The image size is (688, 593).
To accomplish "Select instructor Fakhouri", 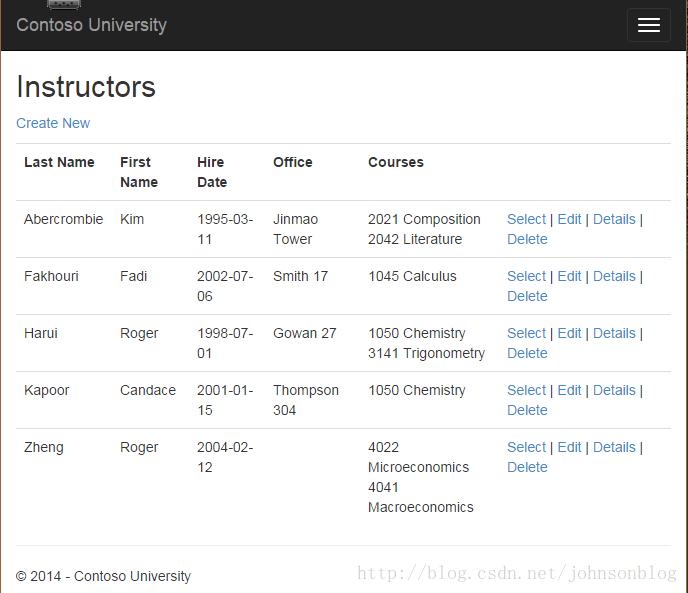I will pos(526,276).
